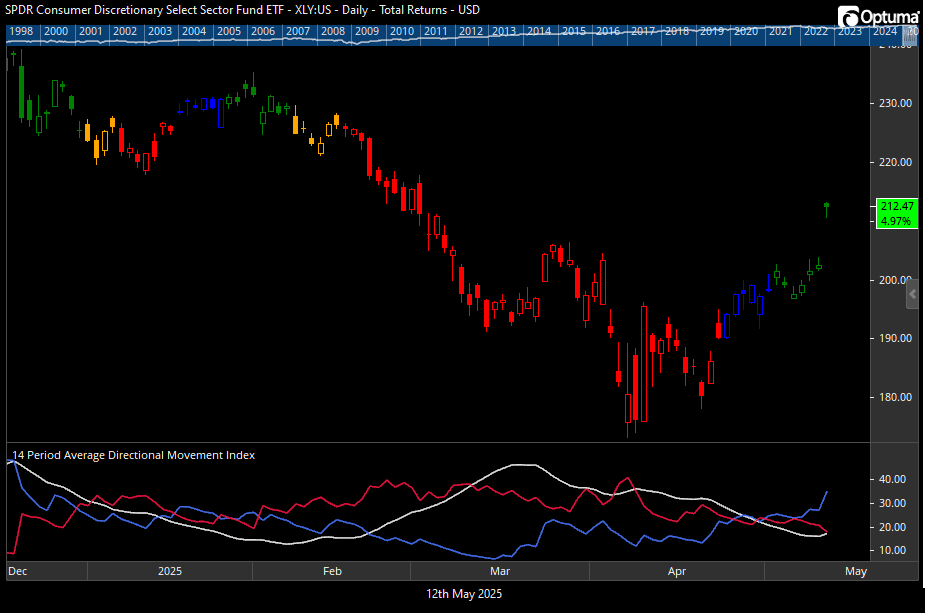
Task: Click the Mar label on date axis
Action: click(501, 572)
